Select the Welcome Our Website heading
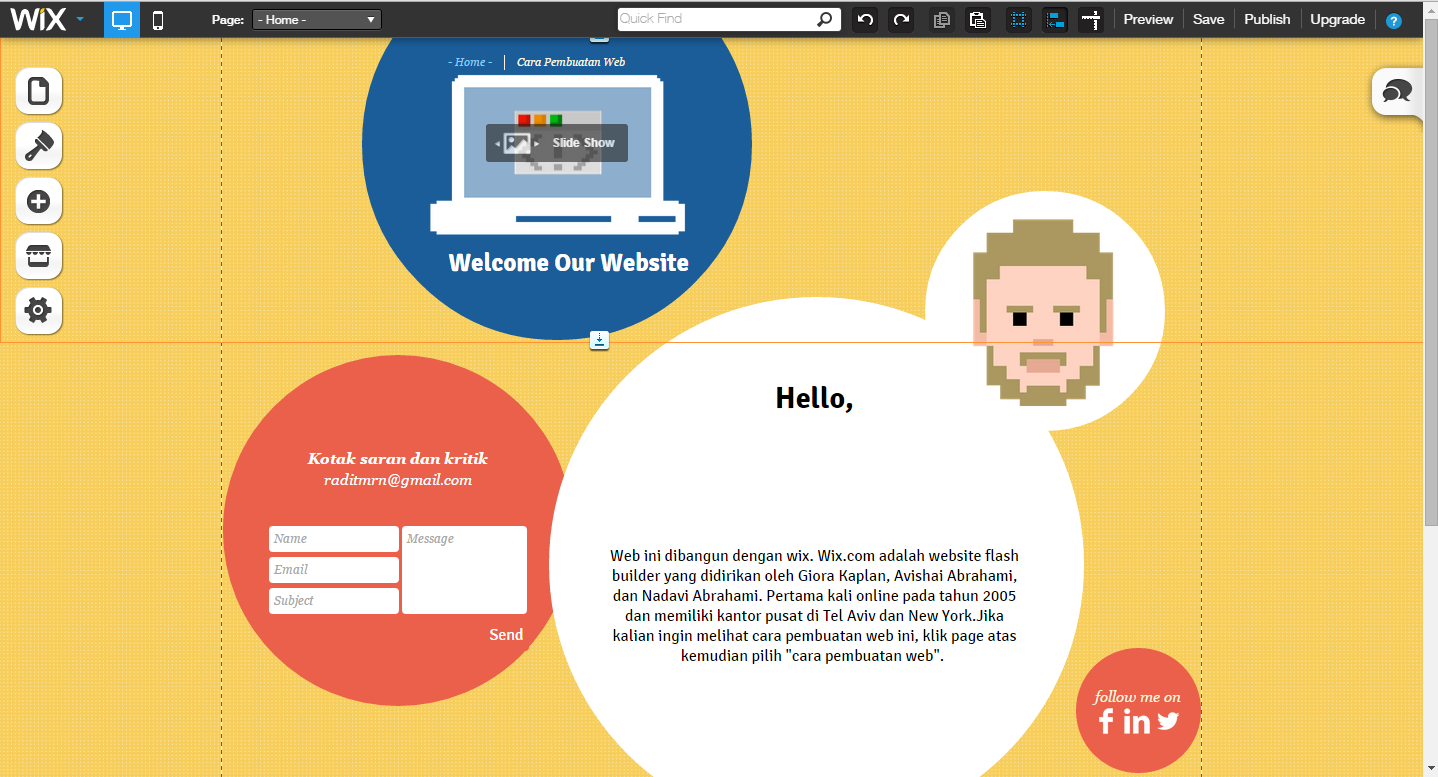 click(x=568, y=263)
